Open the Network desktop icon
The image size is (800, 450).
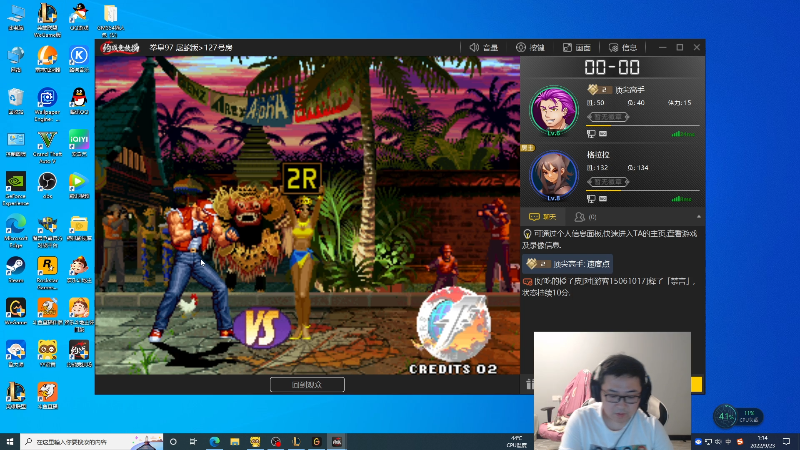pyautogui.click(x=16, y=59)
